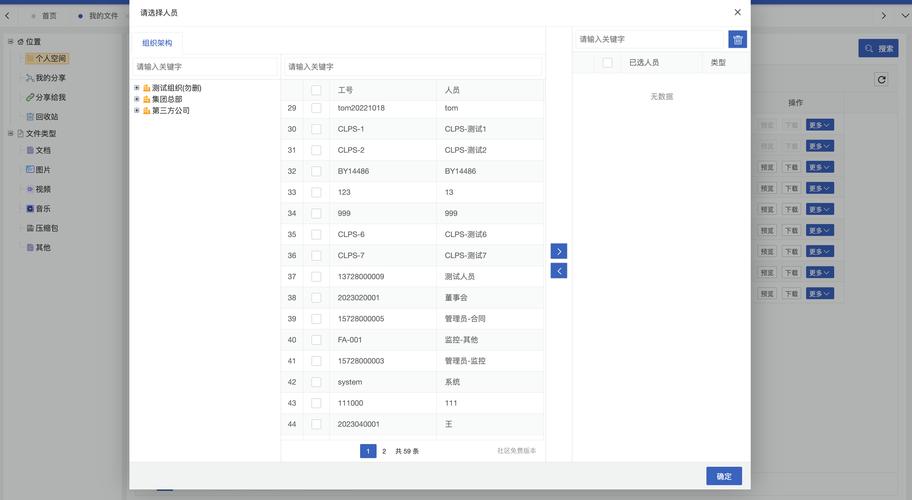Image resolution: width=912 pixels, height=500 pixels.
Task: Go to page 2 of personnel list
Action: tap(384, 451)
